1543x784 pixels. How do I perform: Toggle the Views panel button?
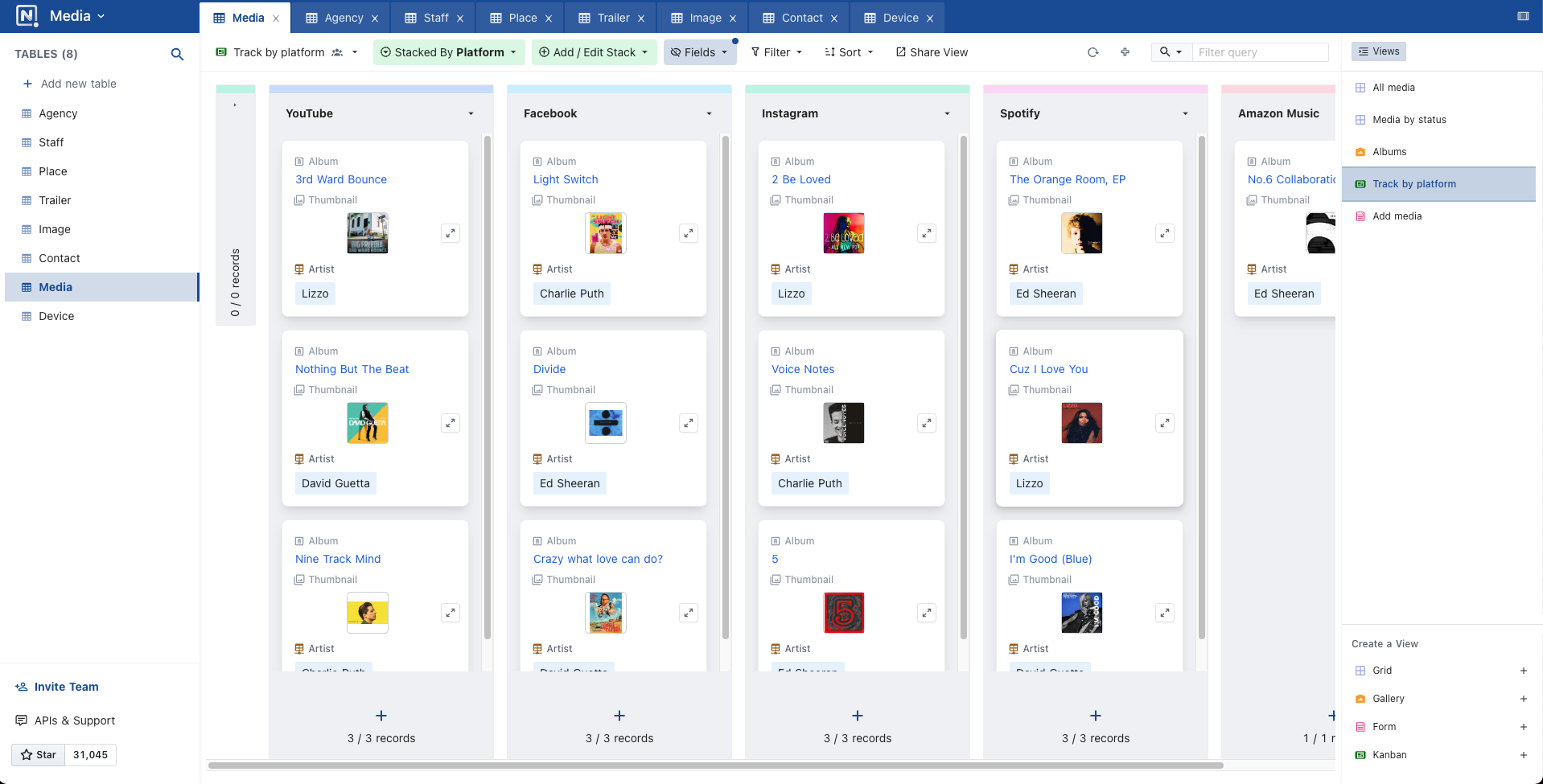[x=1379, y=51]
